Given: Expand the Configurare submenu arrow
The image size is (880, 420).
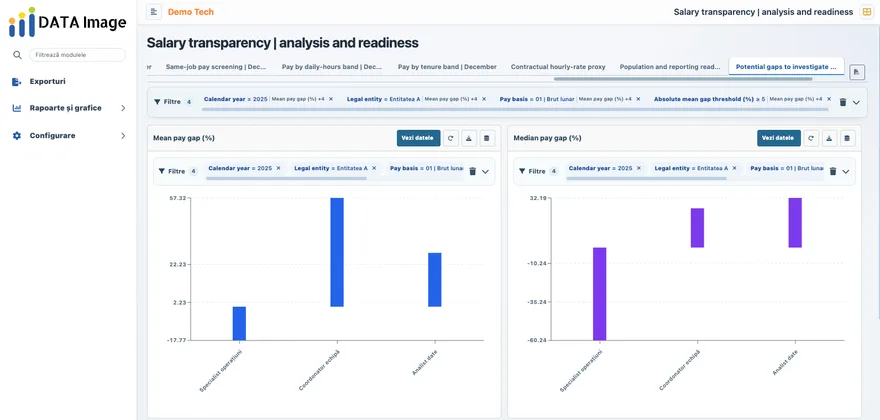Looking at the screenshot, I should [x=123, y=135].
